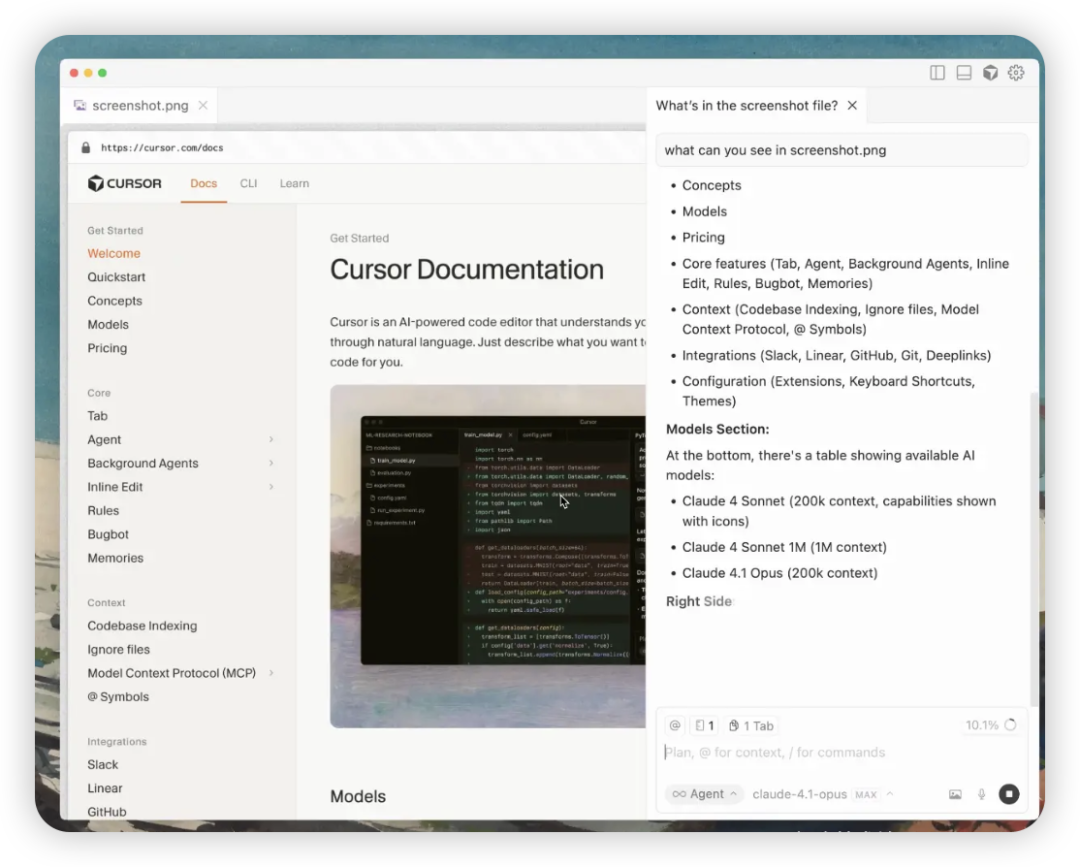Click the @ add context button
This screenshot has height=867, width=1080.
coord(675,725)
